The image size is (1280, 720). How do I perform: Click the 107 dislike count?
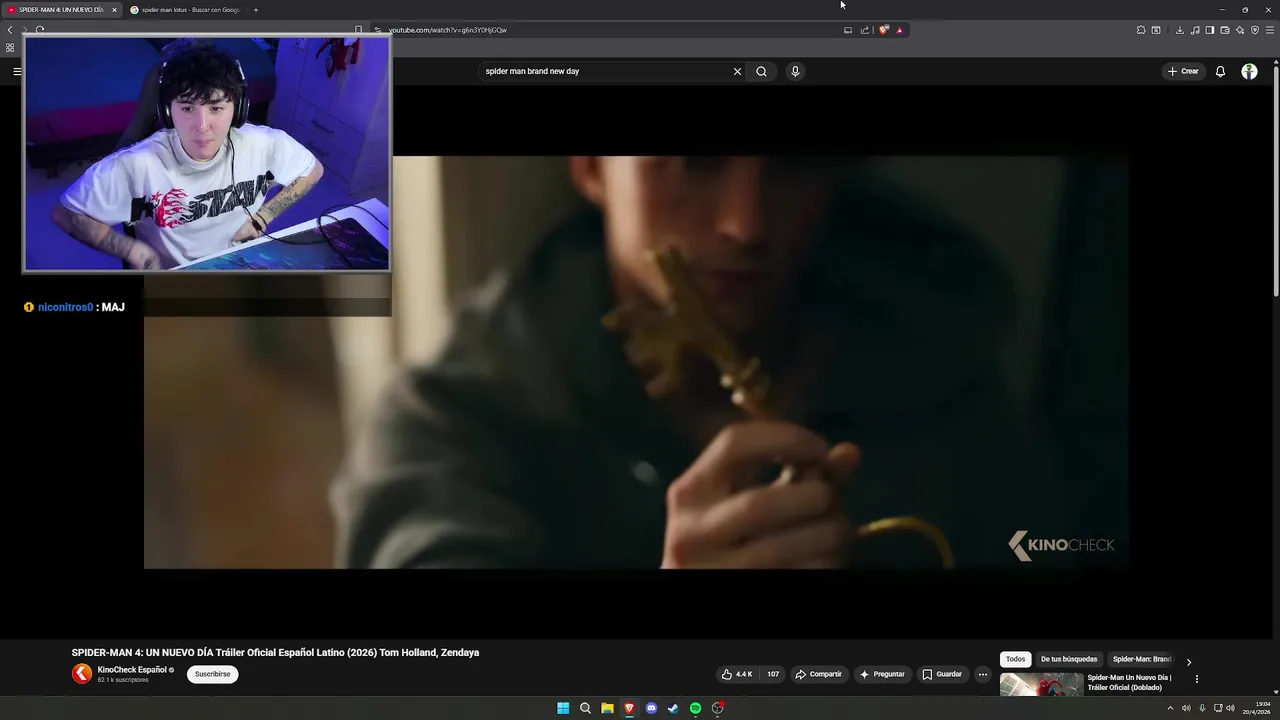coord(773,674)
